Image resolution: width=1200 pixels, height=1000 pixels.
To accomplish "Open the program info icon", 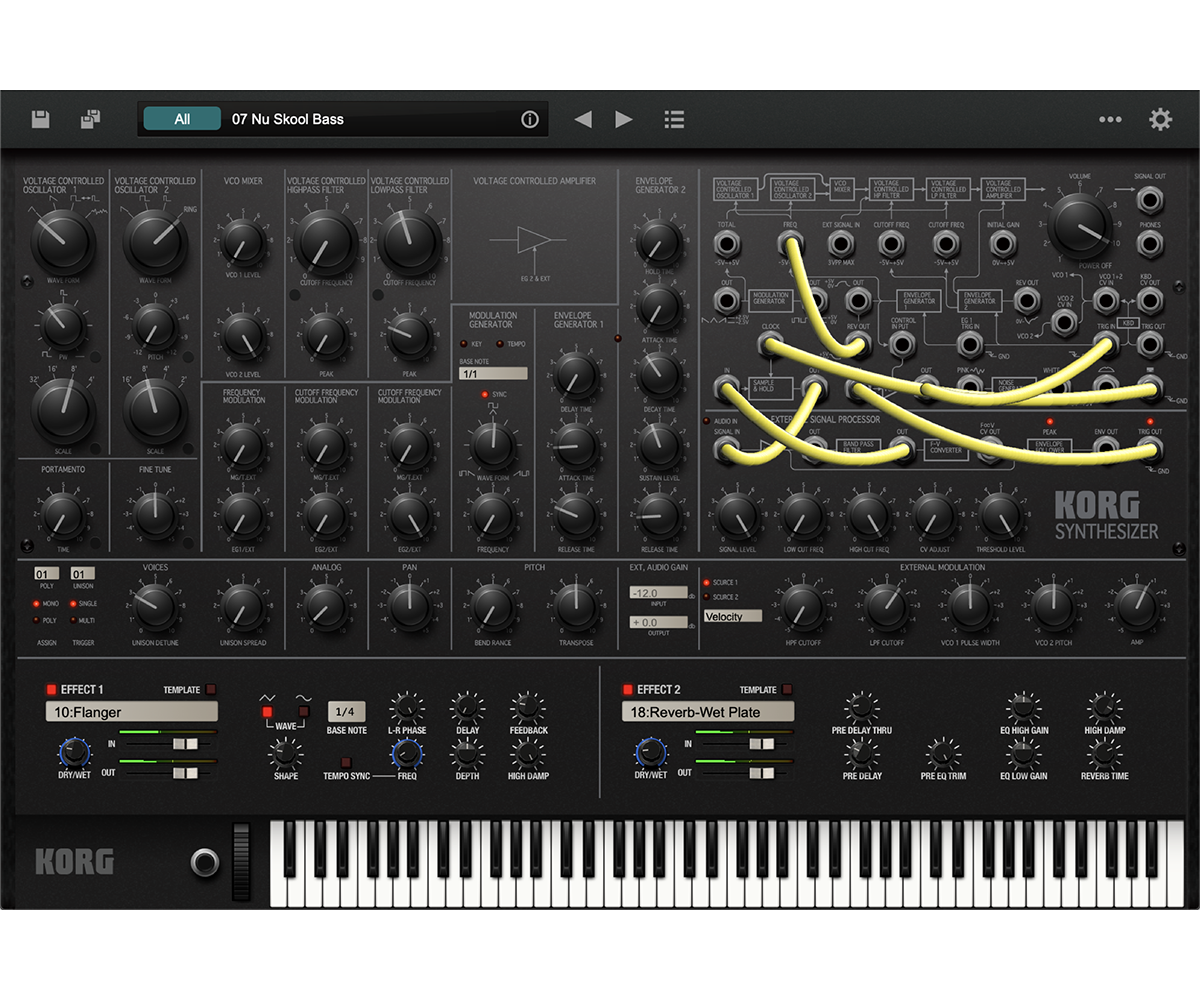I will click(530, 119).
